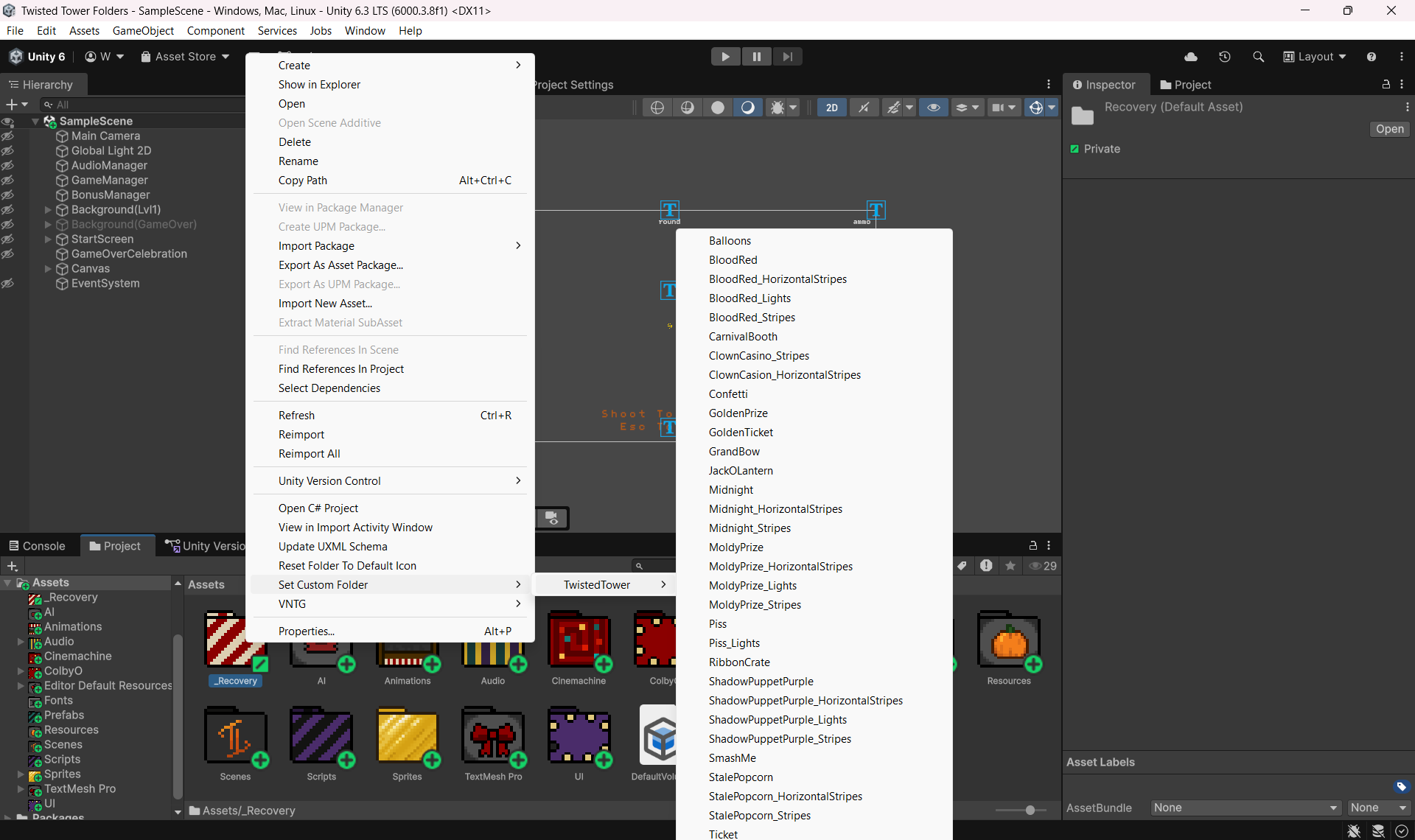Click the Pause button in the toolbar
This screenshot has width=1415, height=840.
(x=757, y=57)
